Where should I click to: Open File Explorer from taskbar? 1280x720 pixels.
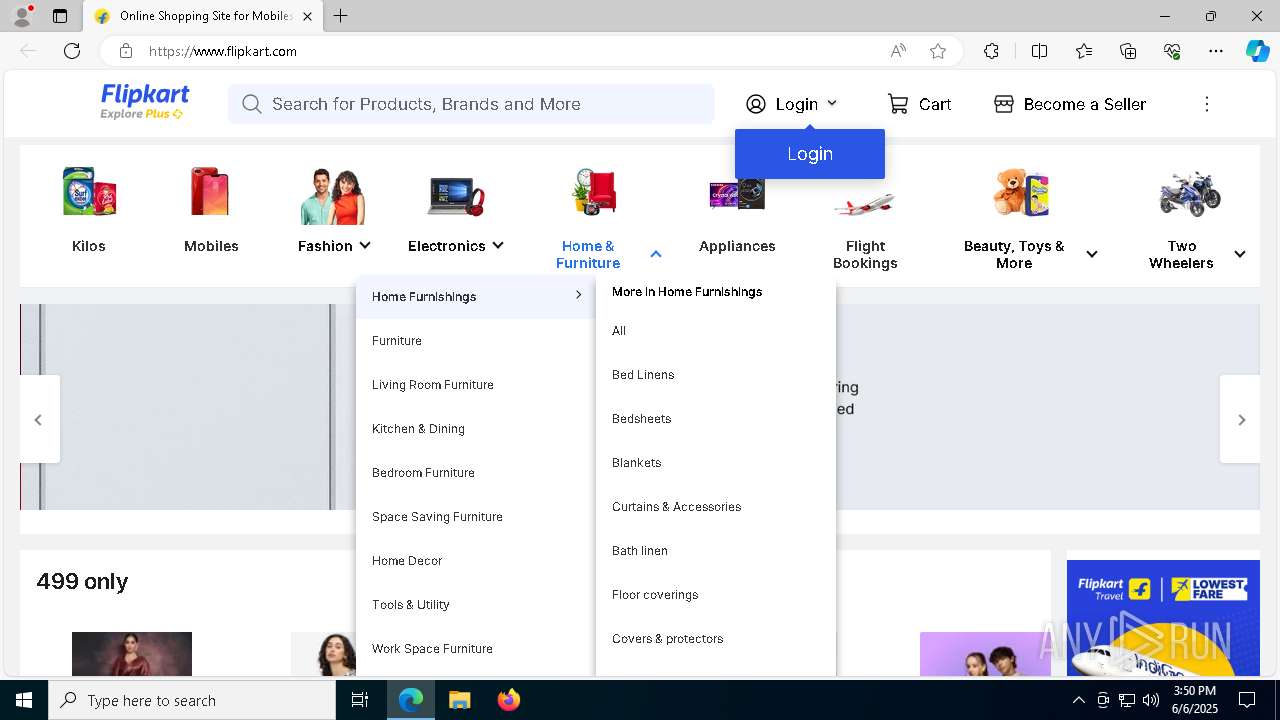pos(459,700)
